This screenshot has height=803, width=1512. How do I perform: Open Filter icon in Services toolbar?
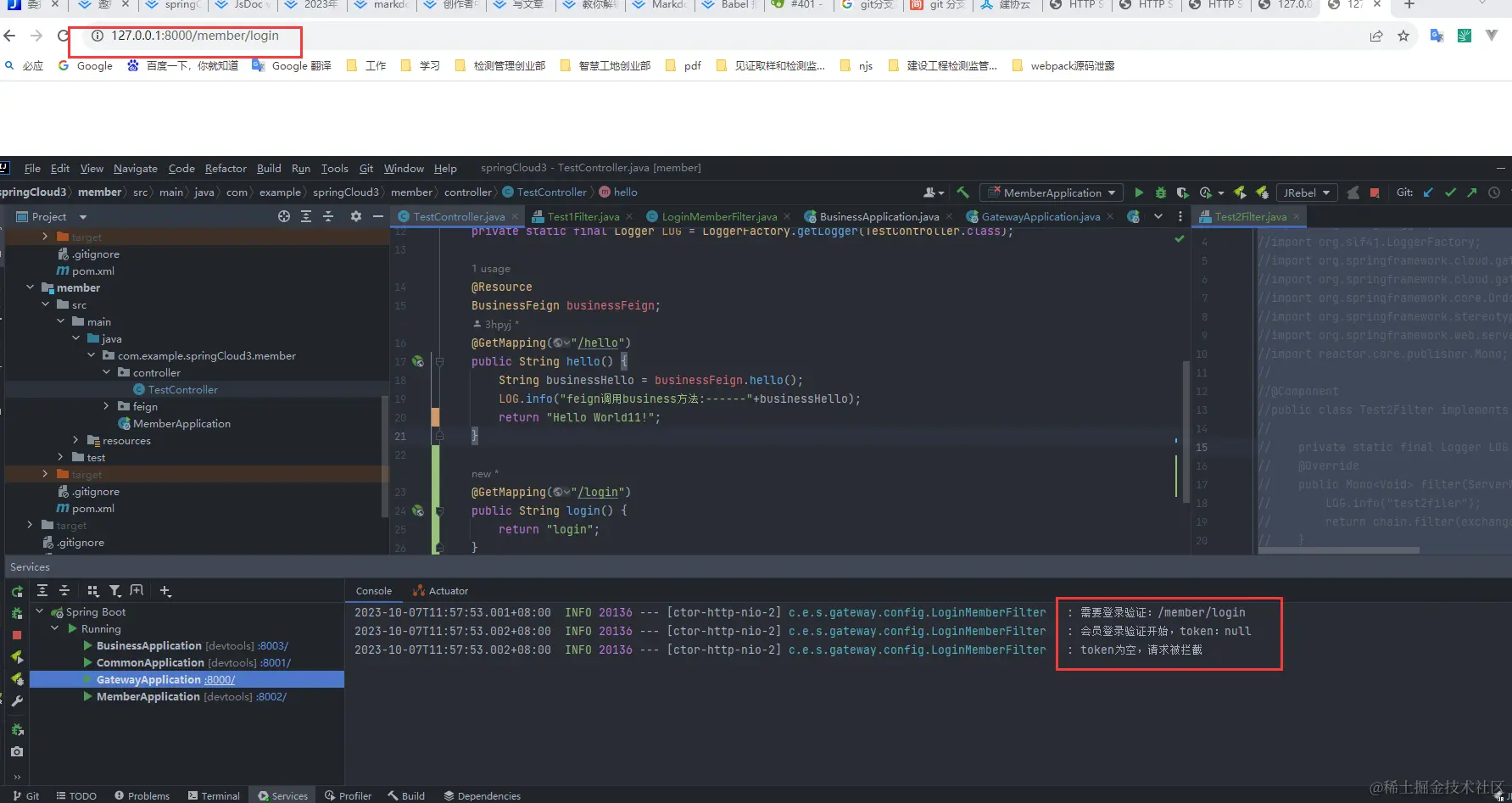click(115, 590)
